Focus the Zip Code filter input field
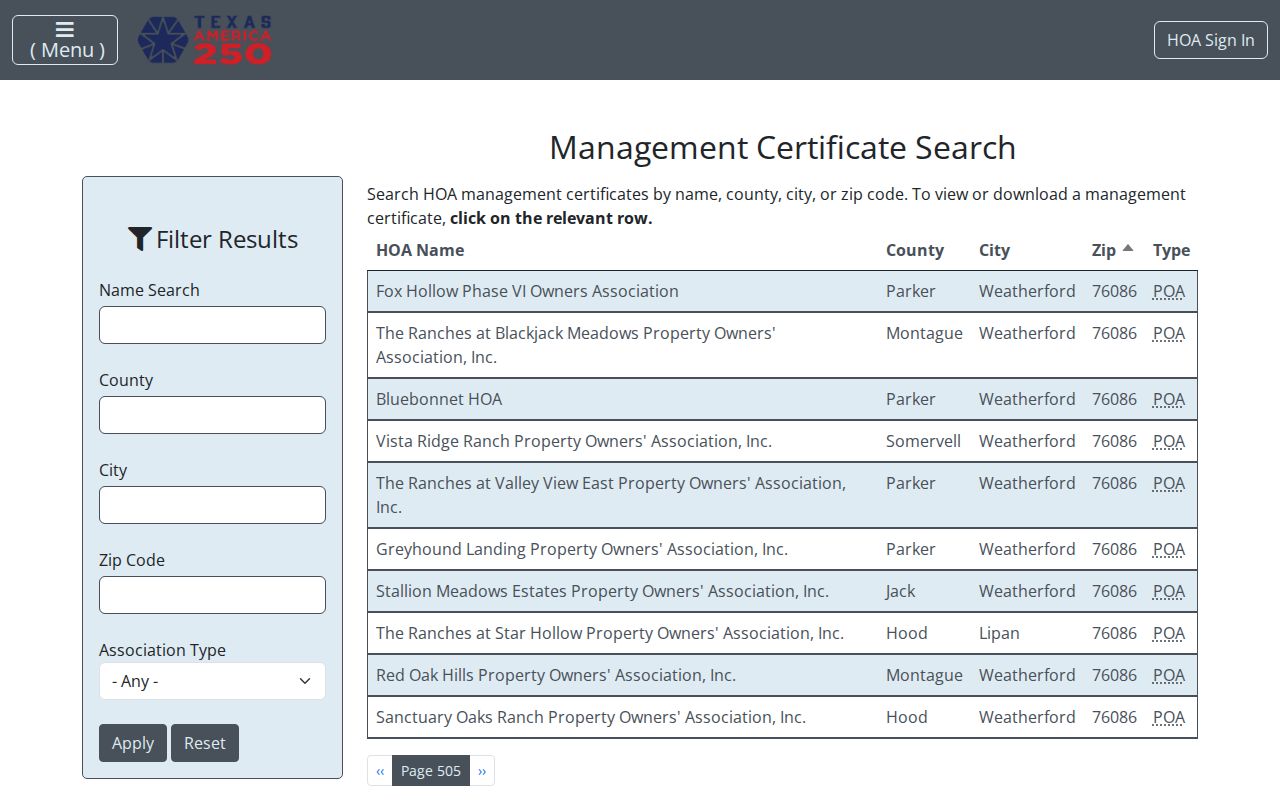The image size is (1280, 800). [x=212, y=595]
